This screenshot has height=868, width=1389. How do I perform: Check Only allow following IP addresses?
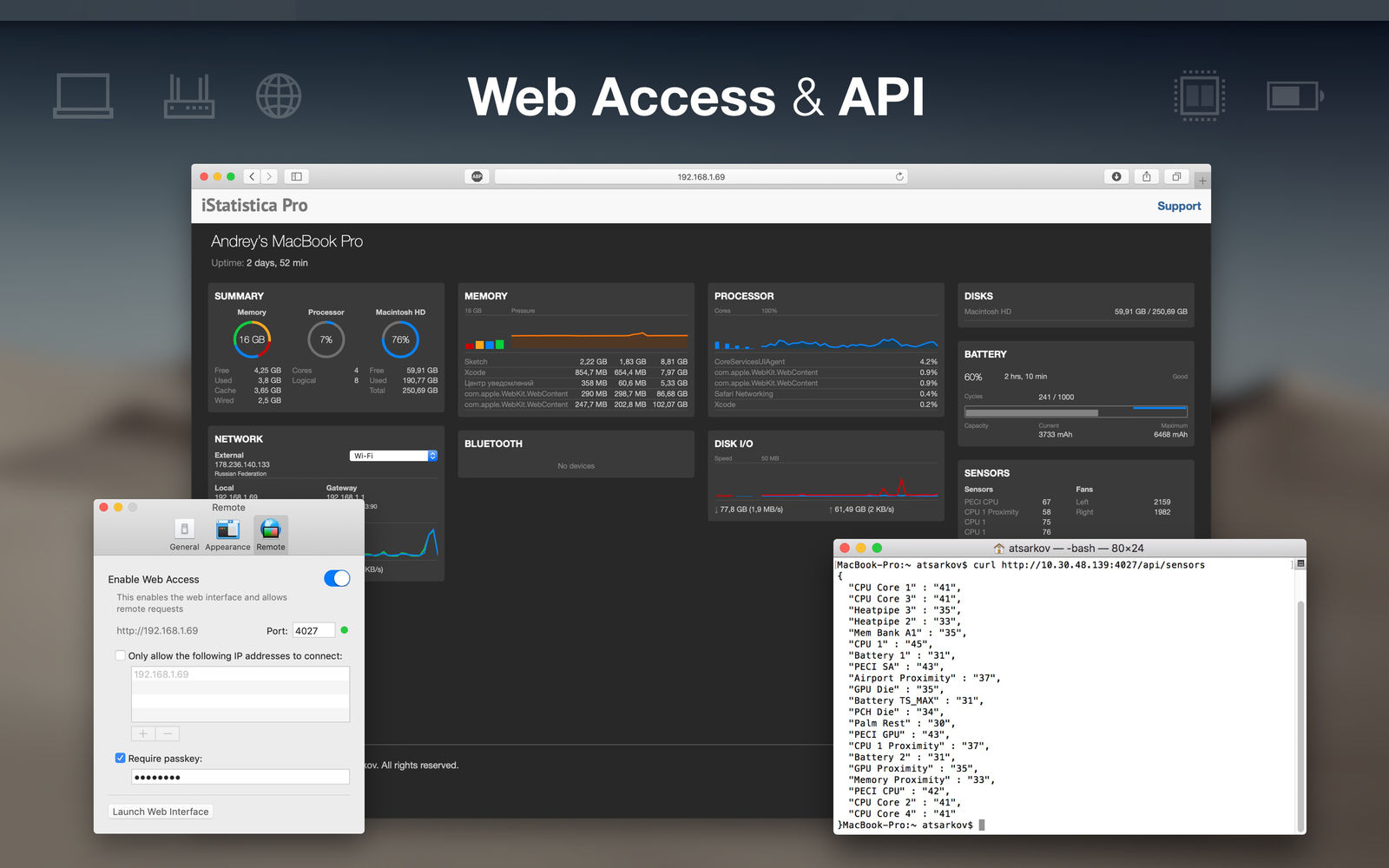(121, 655)
